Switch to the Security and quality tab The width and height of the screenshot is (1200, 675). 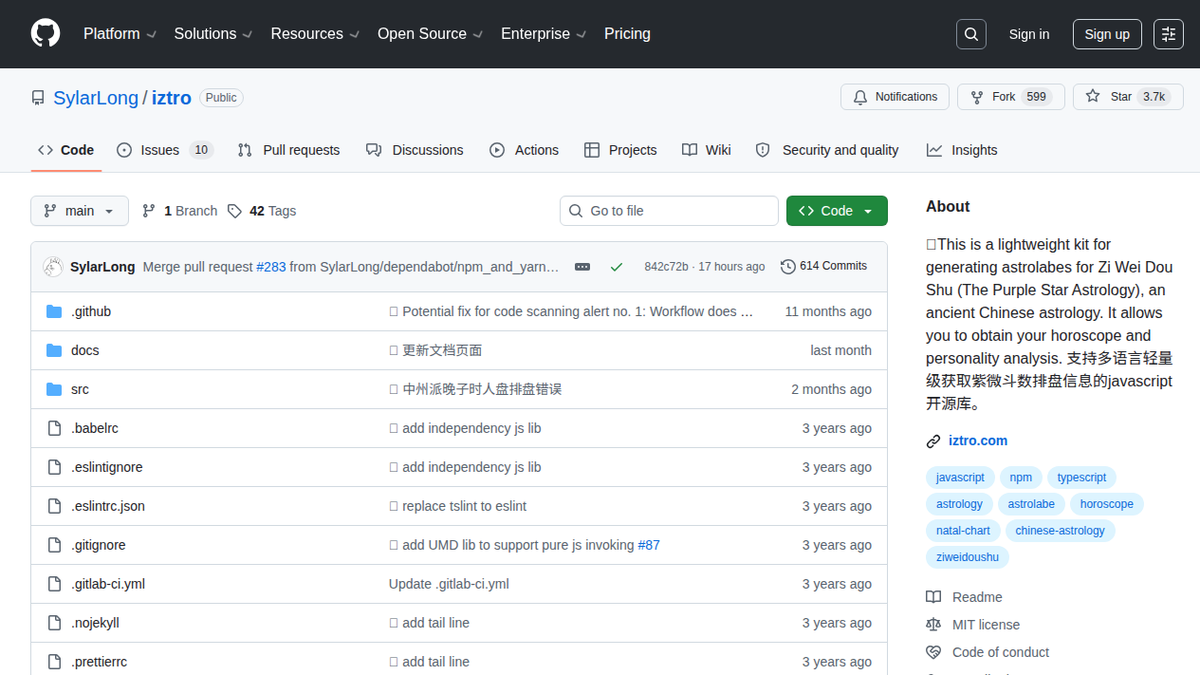click(827, 150)
